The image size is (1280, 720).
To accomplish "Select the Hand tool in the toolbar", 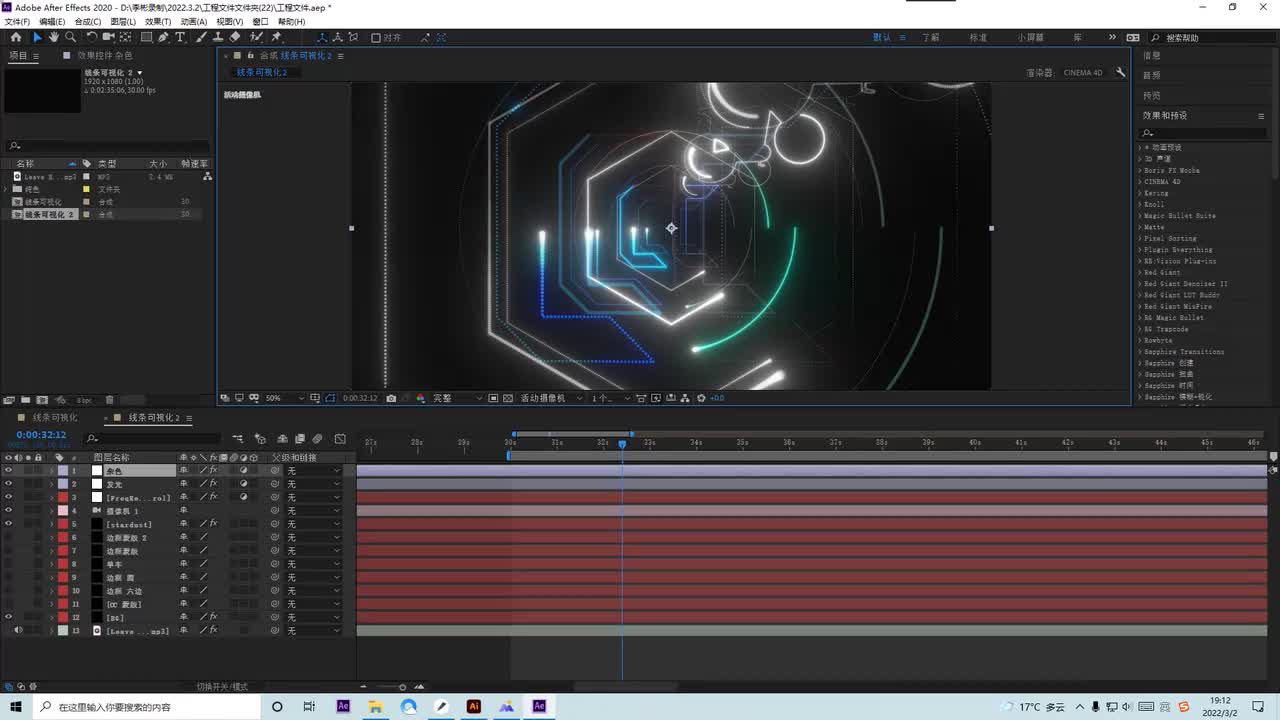I will click(x=54, y=37).
